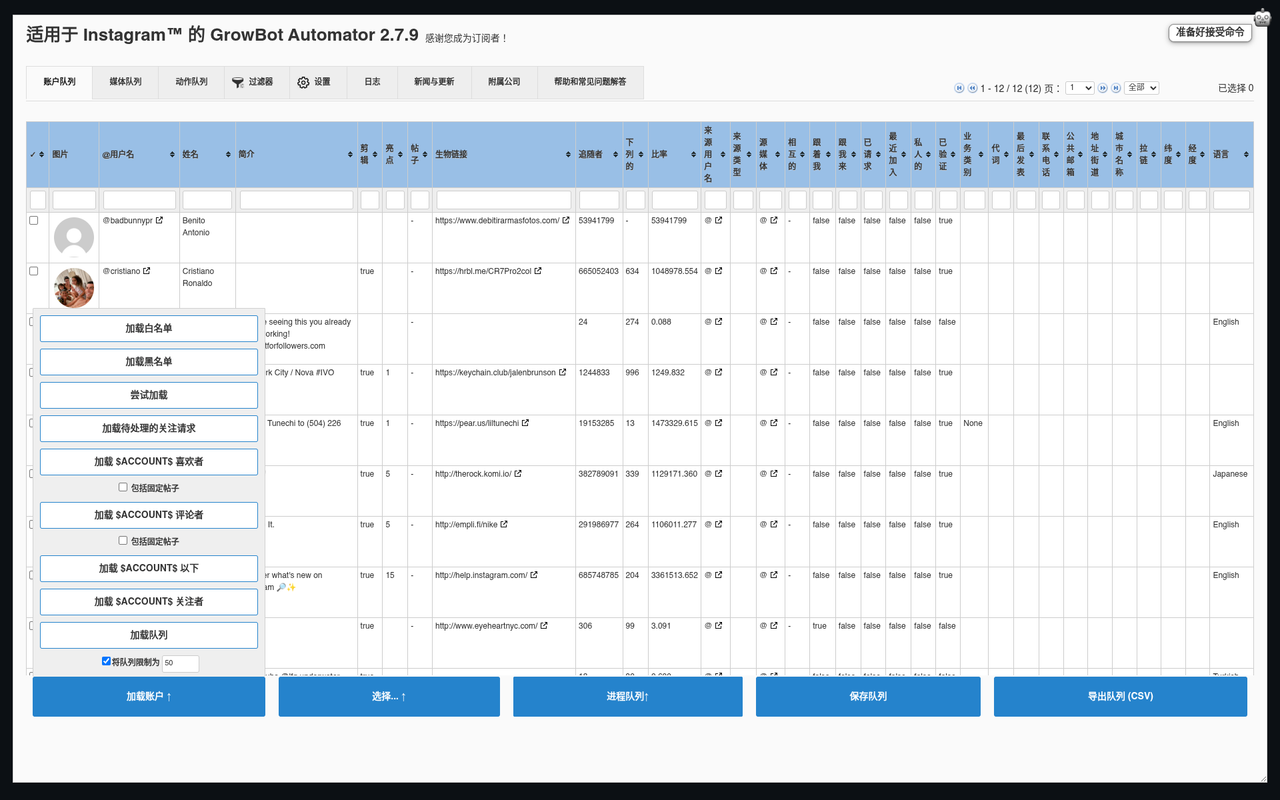
Task: Open external link icon after hrbl.me/CR7Pro2col URL
Action: (539, 271)
